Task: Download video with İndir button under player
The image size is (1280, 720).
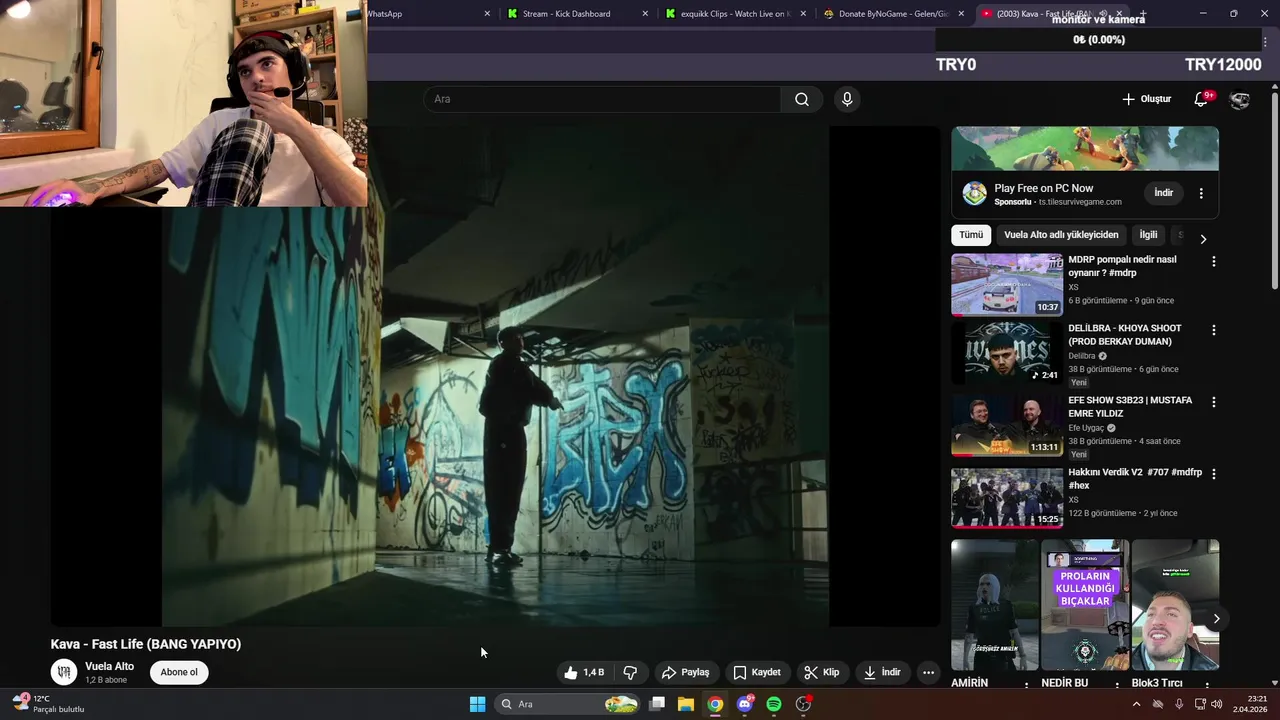Action: 882,672
